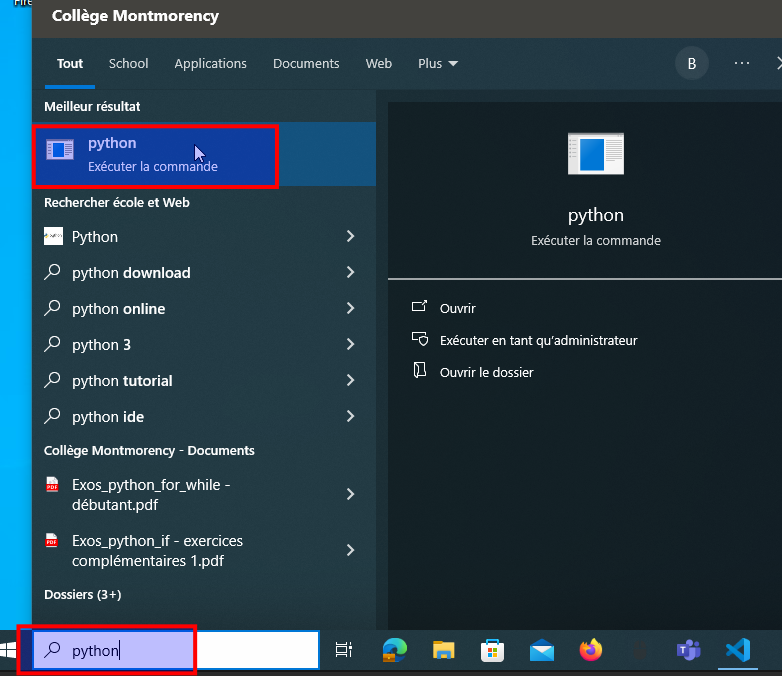Click the Dossiers (3+) section header
782x676 pixels.
[x=83, y=594]
